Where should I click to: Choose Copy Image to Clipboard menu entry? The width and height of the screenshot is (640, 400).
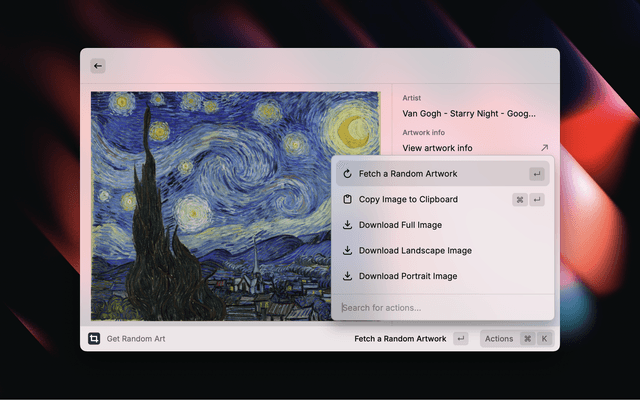coord(408,199)
